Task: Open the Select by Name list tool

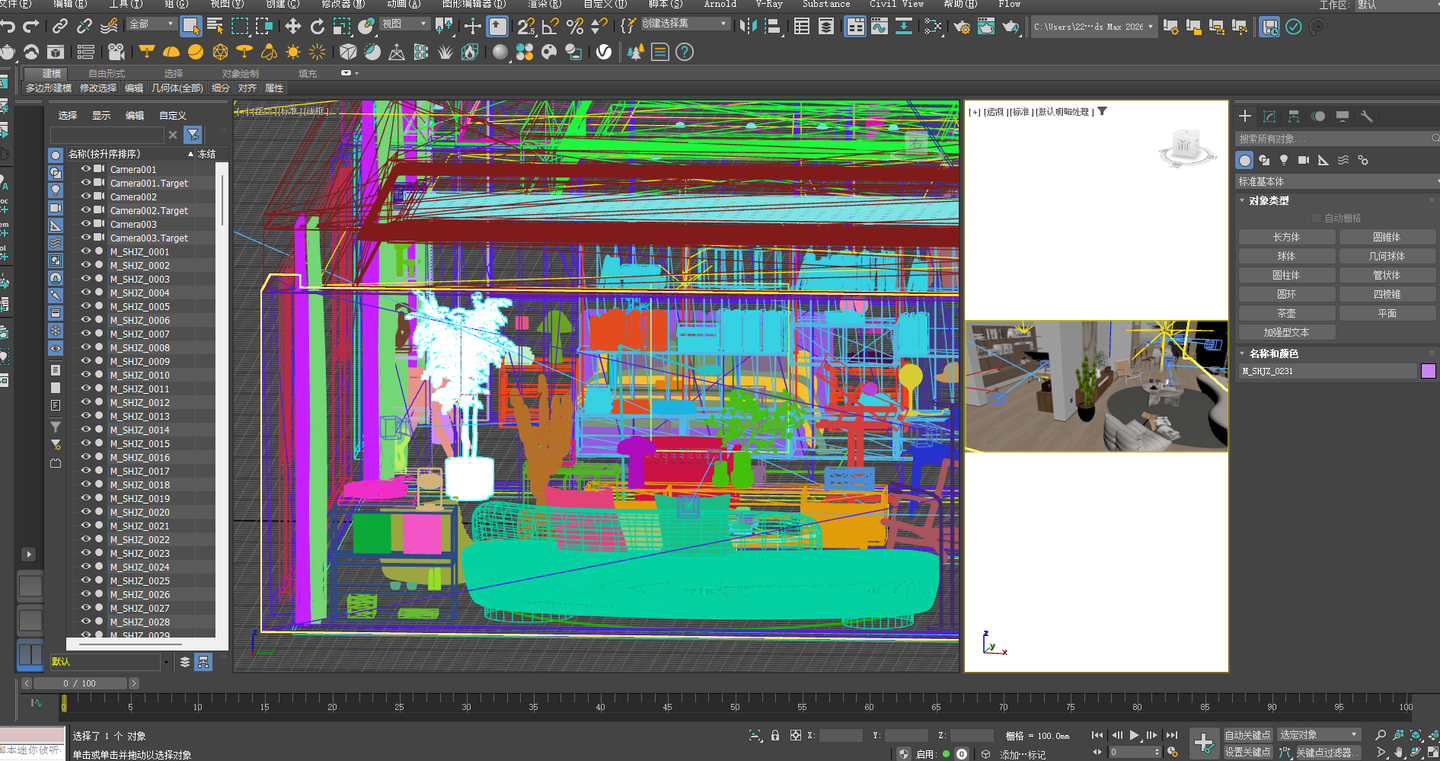Action: coord(214,26)
